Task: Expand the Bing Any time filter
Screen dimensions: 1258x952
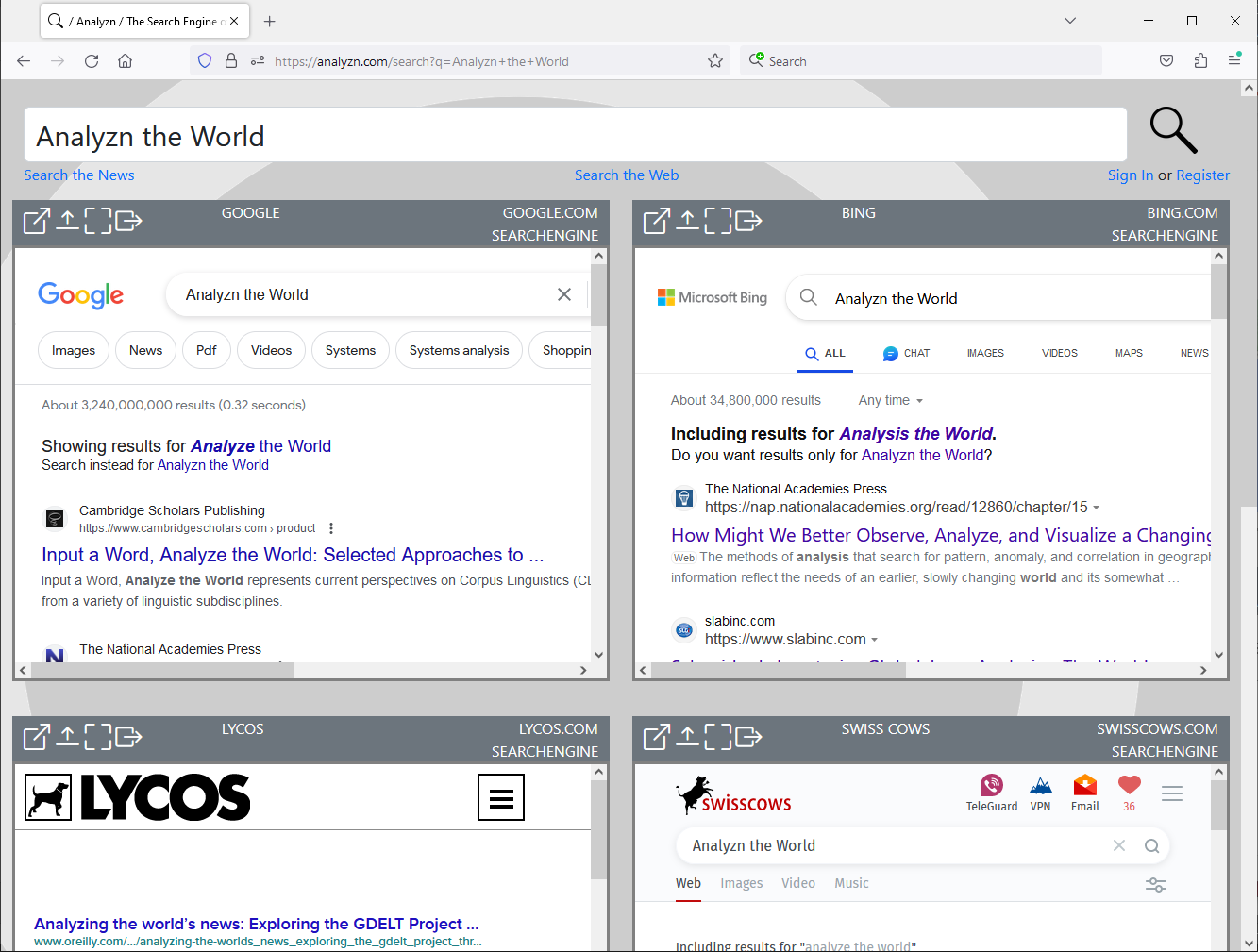Action: 891,400
